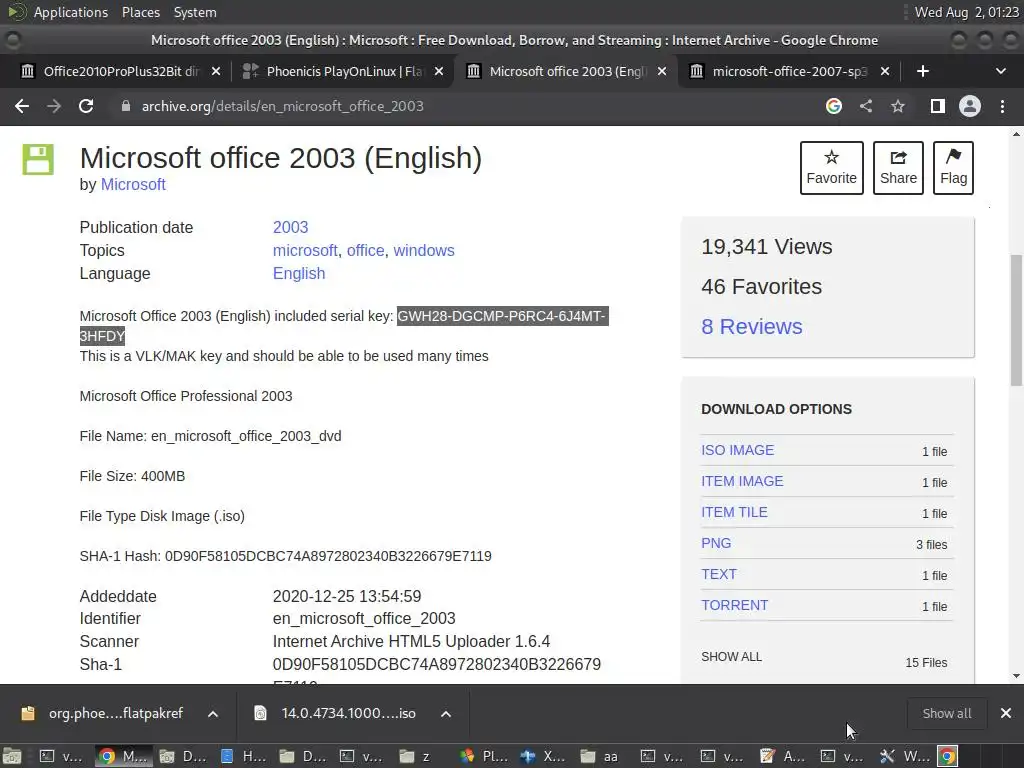Open the System menu

coord(195,12)
